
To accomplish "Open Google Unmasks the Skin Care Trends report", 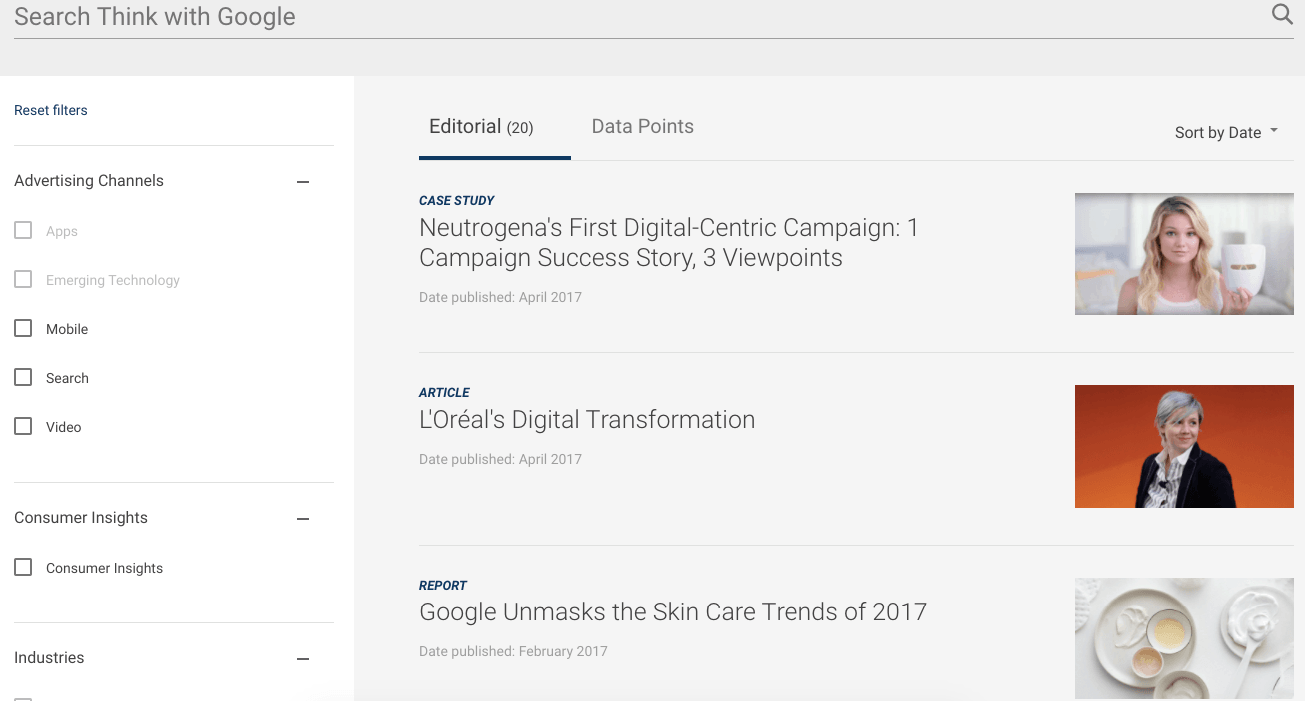I will [x=673, y=612].
